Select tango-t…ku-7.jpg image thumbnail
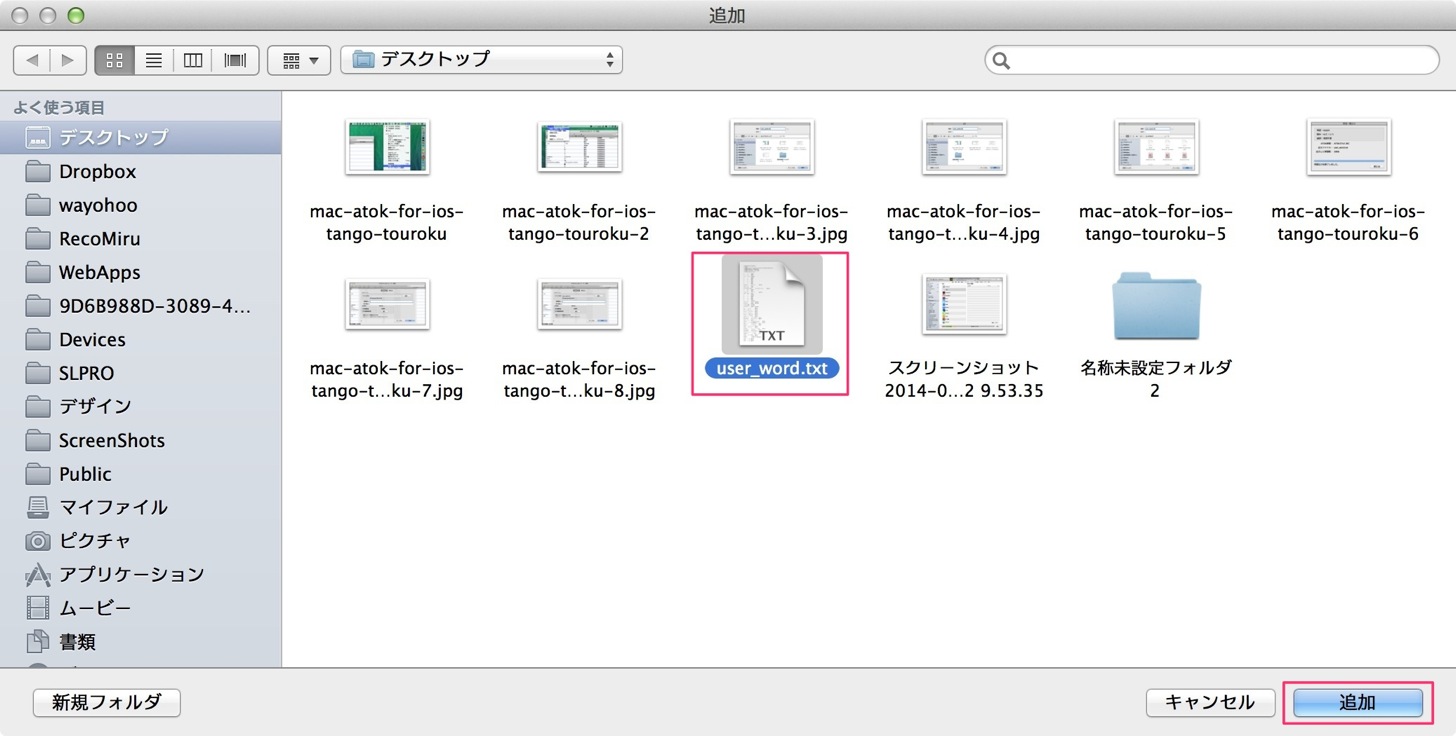Image resolution: width=1456 pixels, height=736 pixels. pos(387,304)
